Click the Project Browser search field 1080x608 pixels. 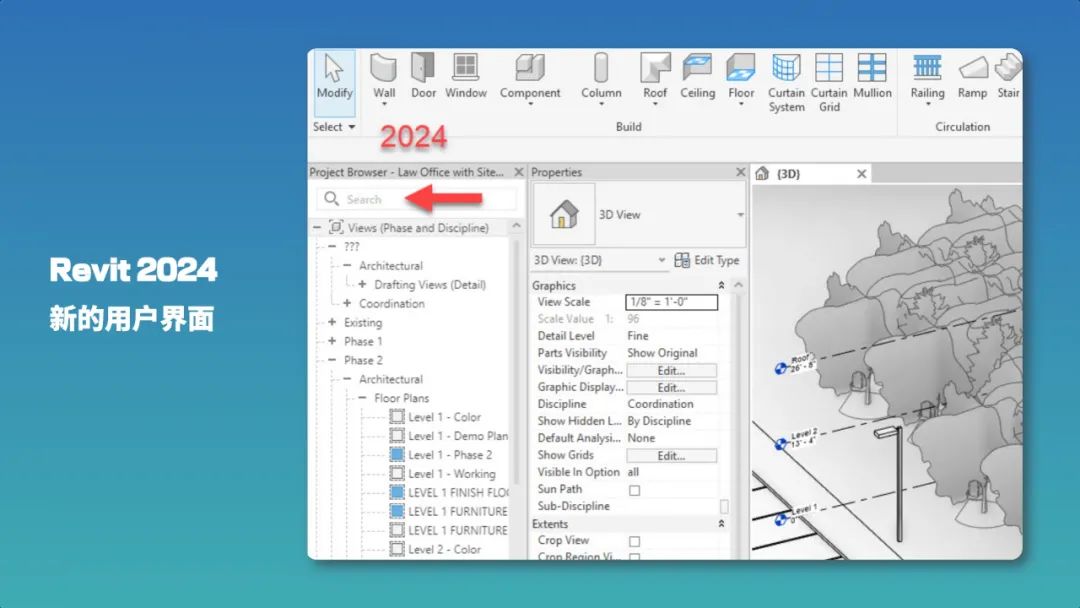pyautogui.click(x=400, y=199)
